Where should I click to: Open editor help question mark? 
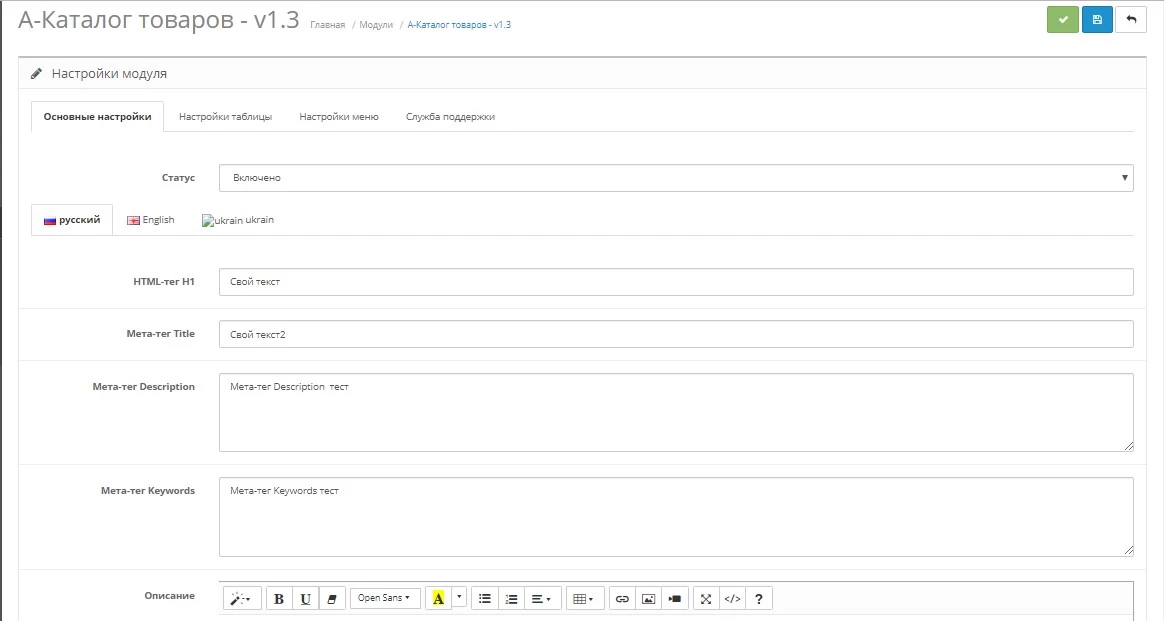(759, 599)
